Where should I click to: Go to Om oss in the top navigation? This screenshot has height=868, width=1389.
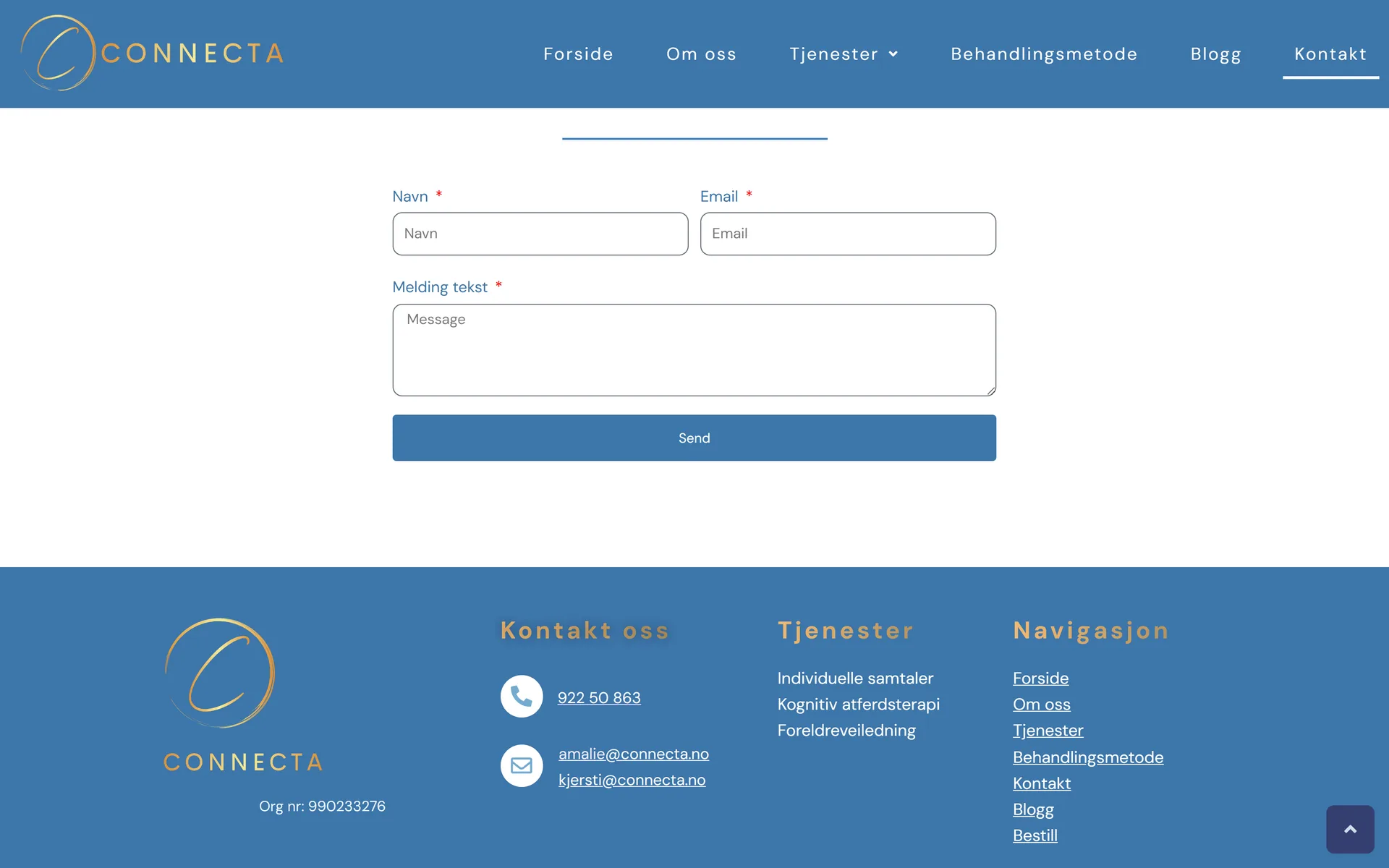pyautogui.click(x=701, y=54)
